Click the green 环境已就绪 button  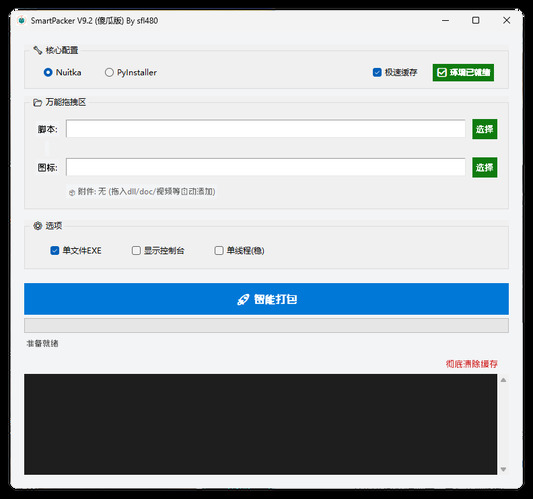click(463, 72)
